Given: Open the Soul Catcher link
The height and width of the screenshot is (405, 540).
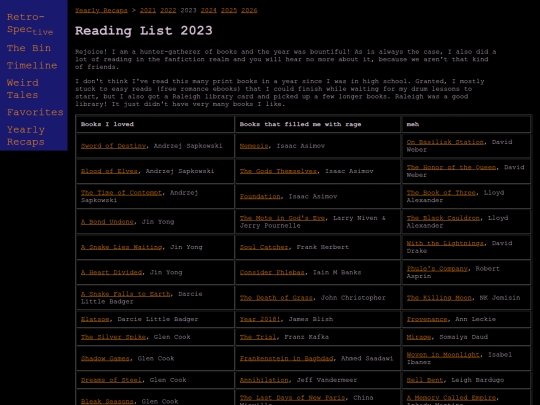Looking at the screenshot, I should [x=264, y=247].
